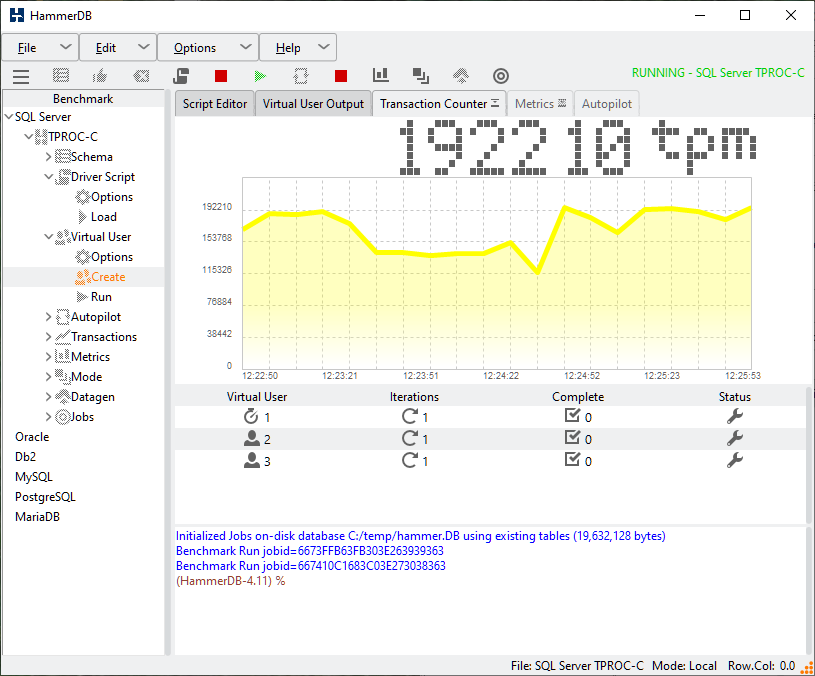The height and width of the screenshot is (676, 815).
Task: Click the Datagen upward arrows icon
Action: 461,76
